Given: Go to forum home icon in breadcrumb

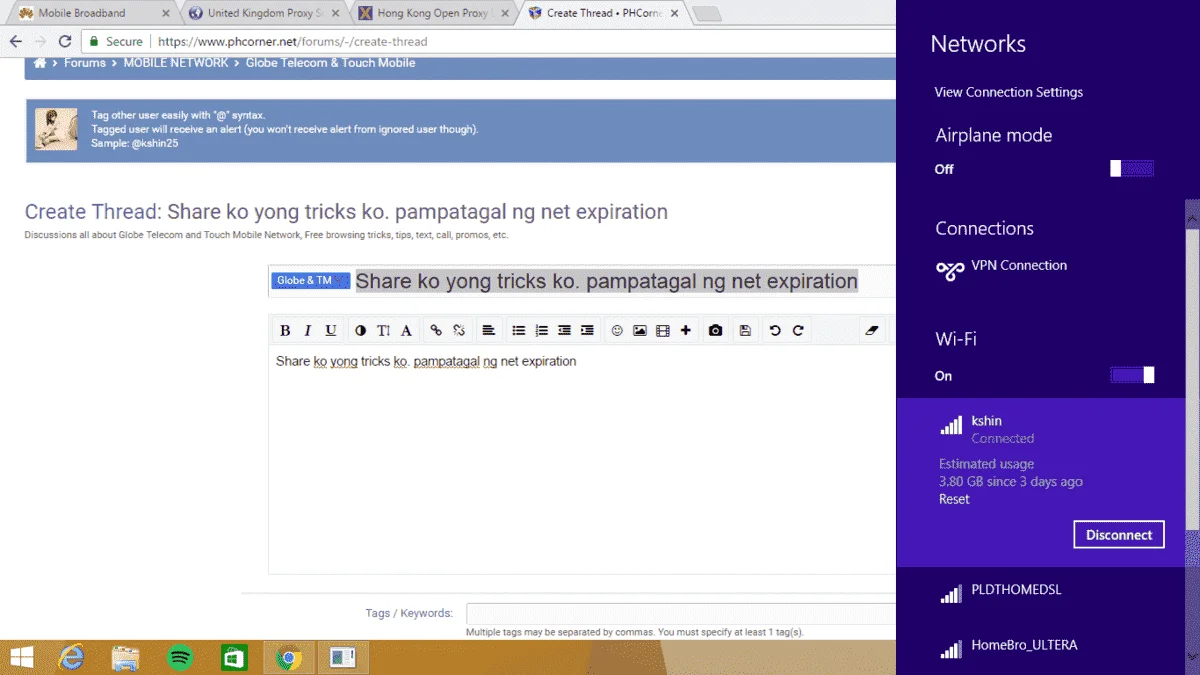Looking at the screenshot, I should click(x=40, y=63).
